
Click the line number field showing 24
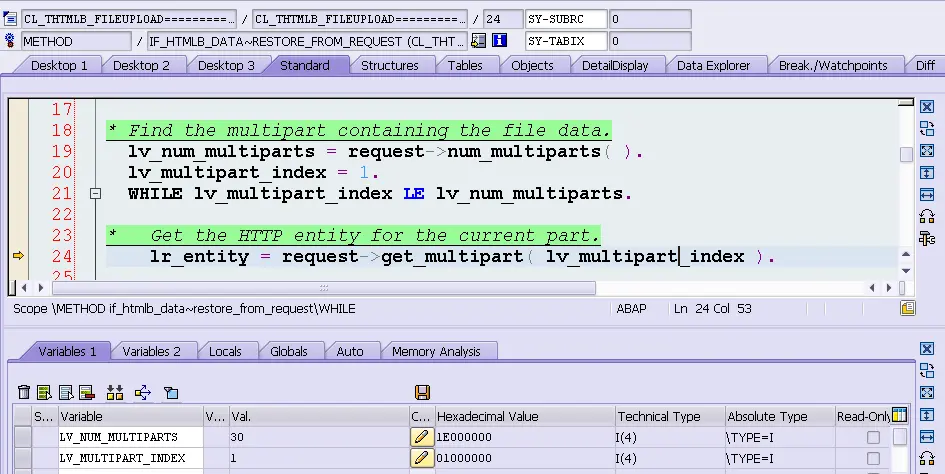503,19
